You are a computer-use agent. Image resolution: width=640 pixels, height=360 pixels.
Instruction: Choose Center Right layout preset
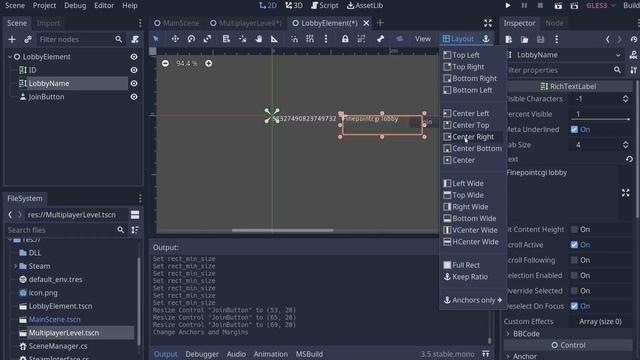point(473,137)
